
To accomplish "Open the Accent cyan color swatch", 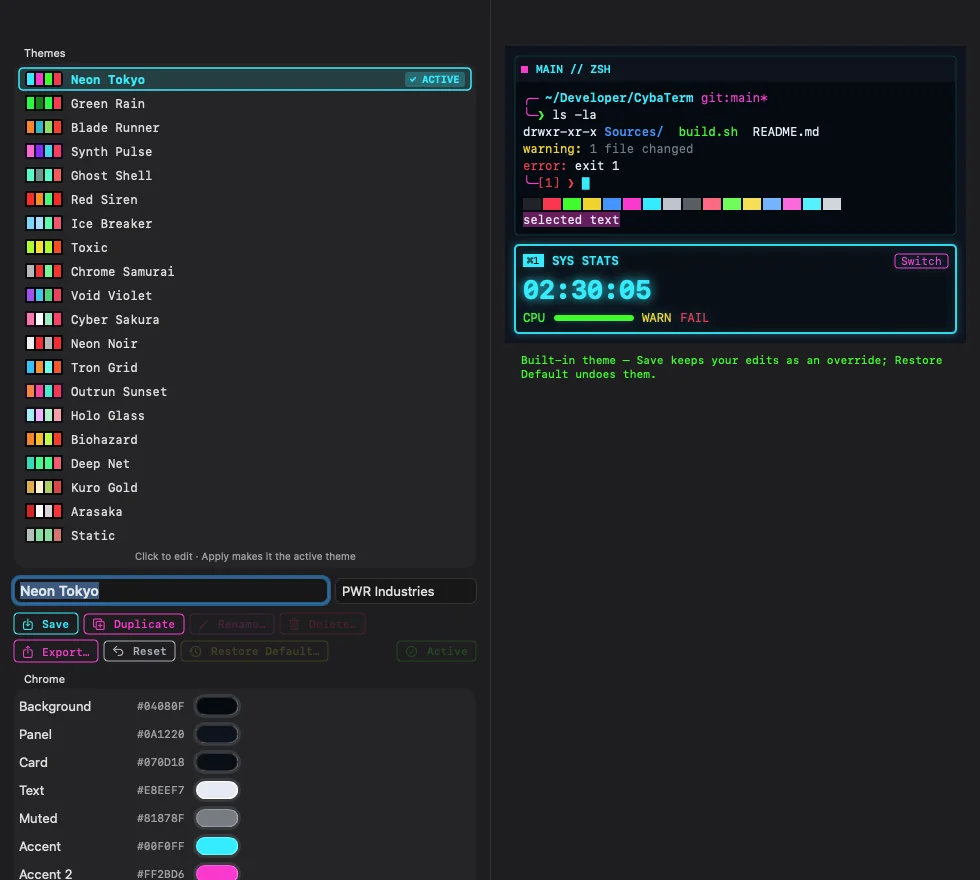I will pyautogui.click(x=217, y=846).
